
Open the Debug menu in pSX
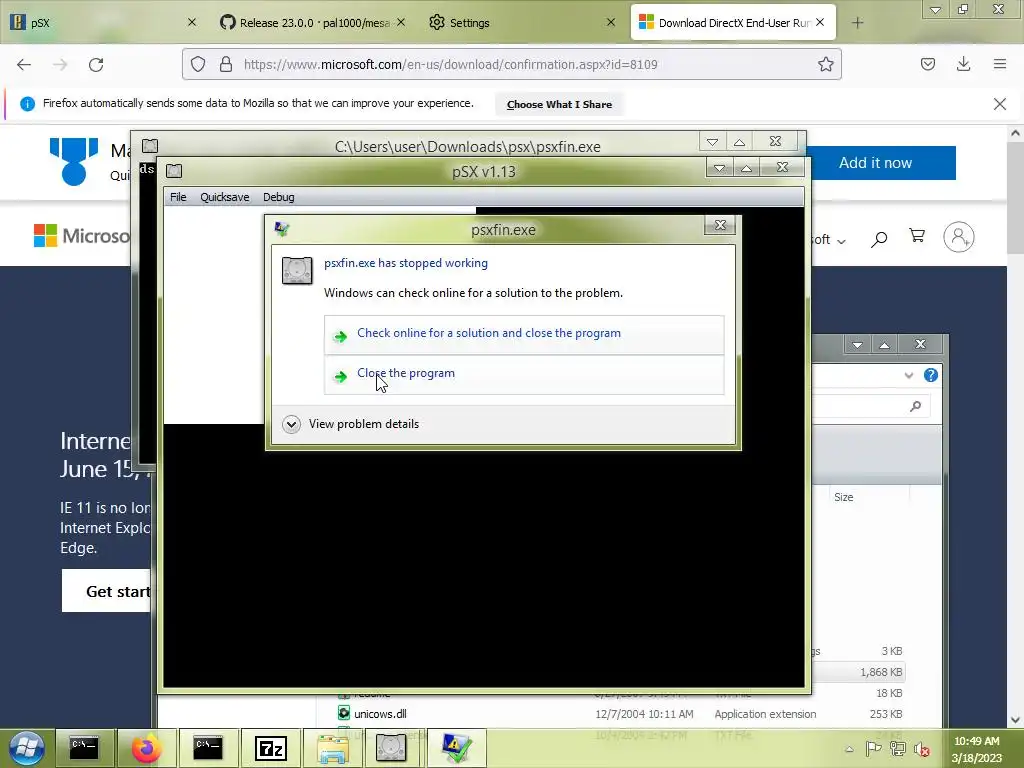pos(278,197)
